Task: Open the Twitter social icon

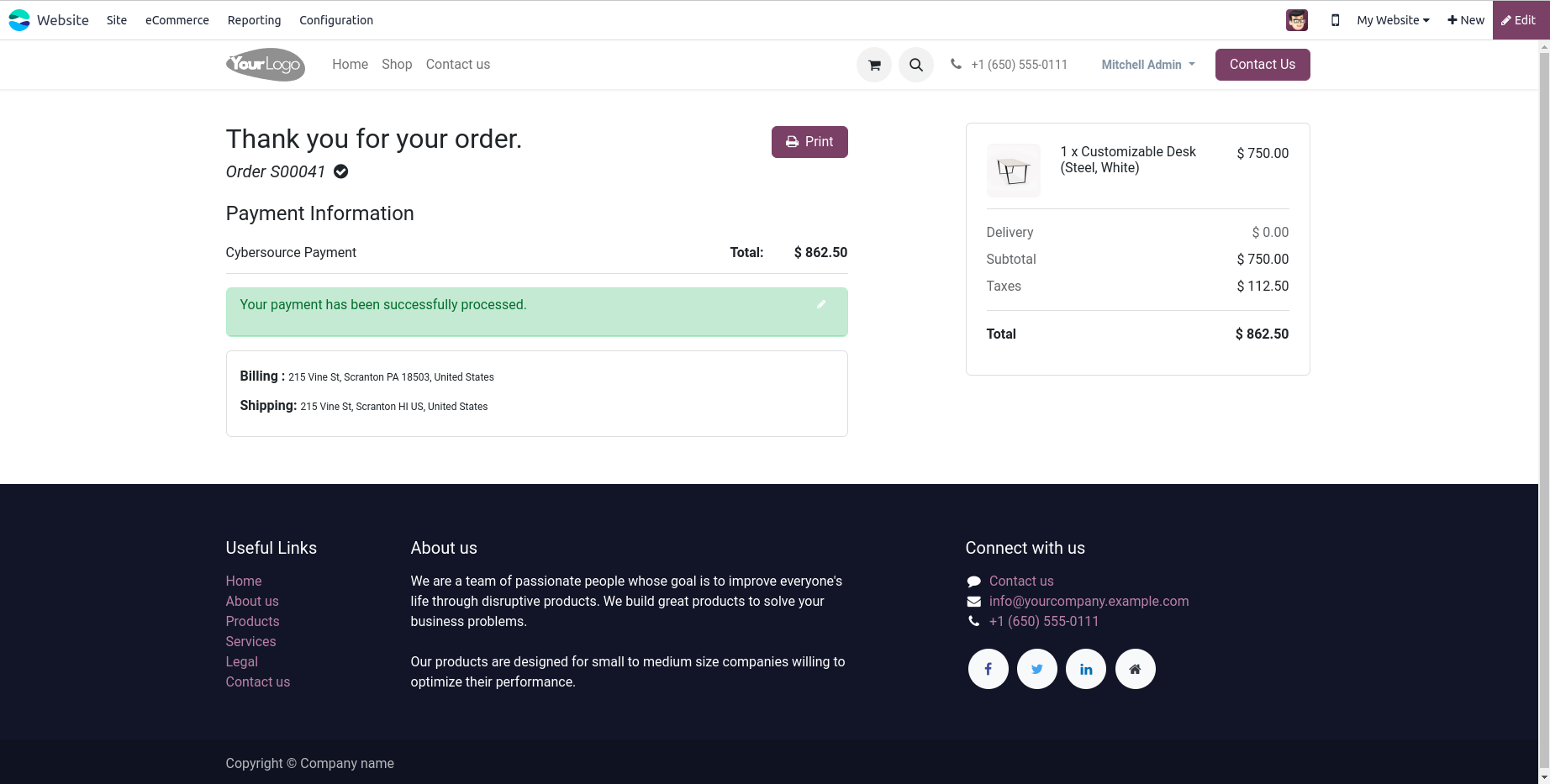Action: (x=1037, y=669)
